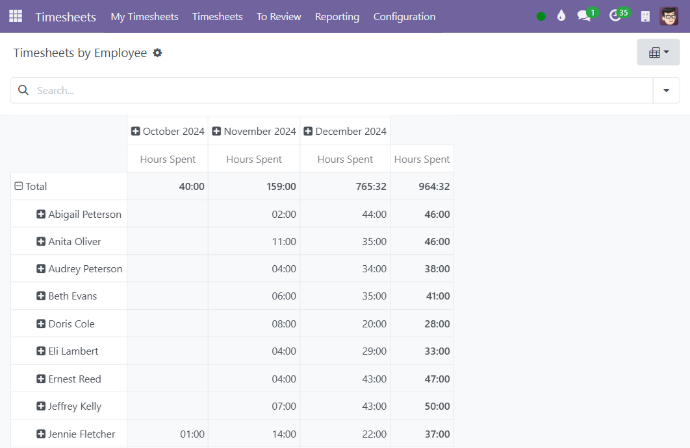The height and width of the screenshot is (448, 690).
Task: Sort by the total Hours Spent header
Action: click(x=422, y=159)
